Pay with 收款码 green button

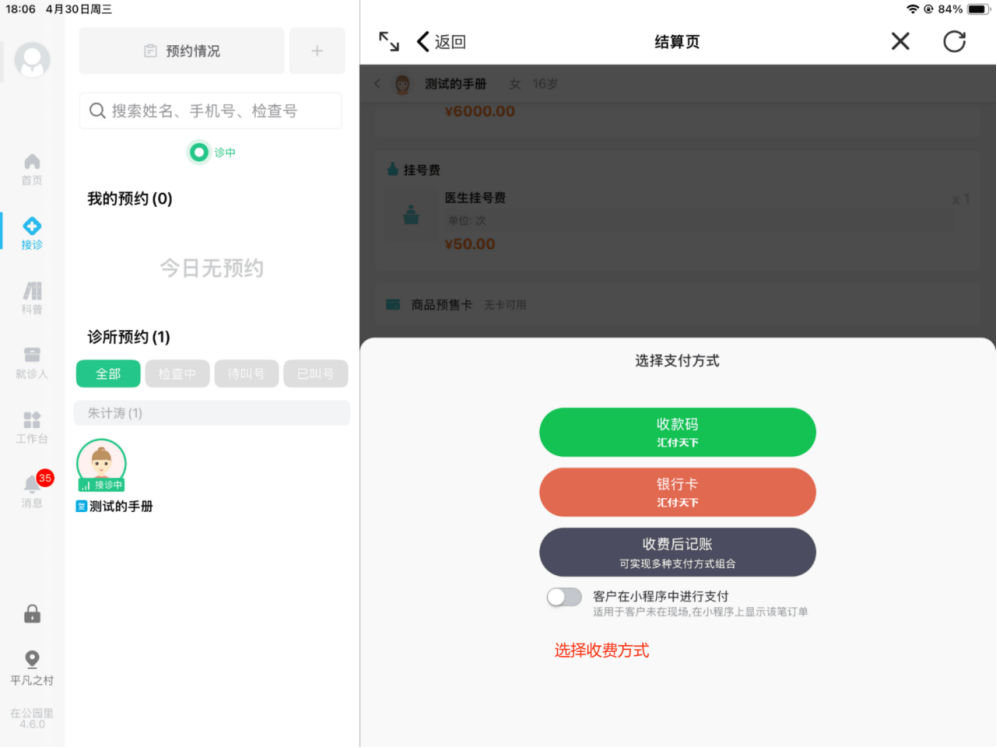click(x=677, y=432)
